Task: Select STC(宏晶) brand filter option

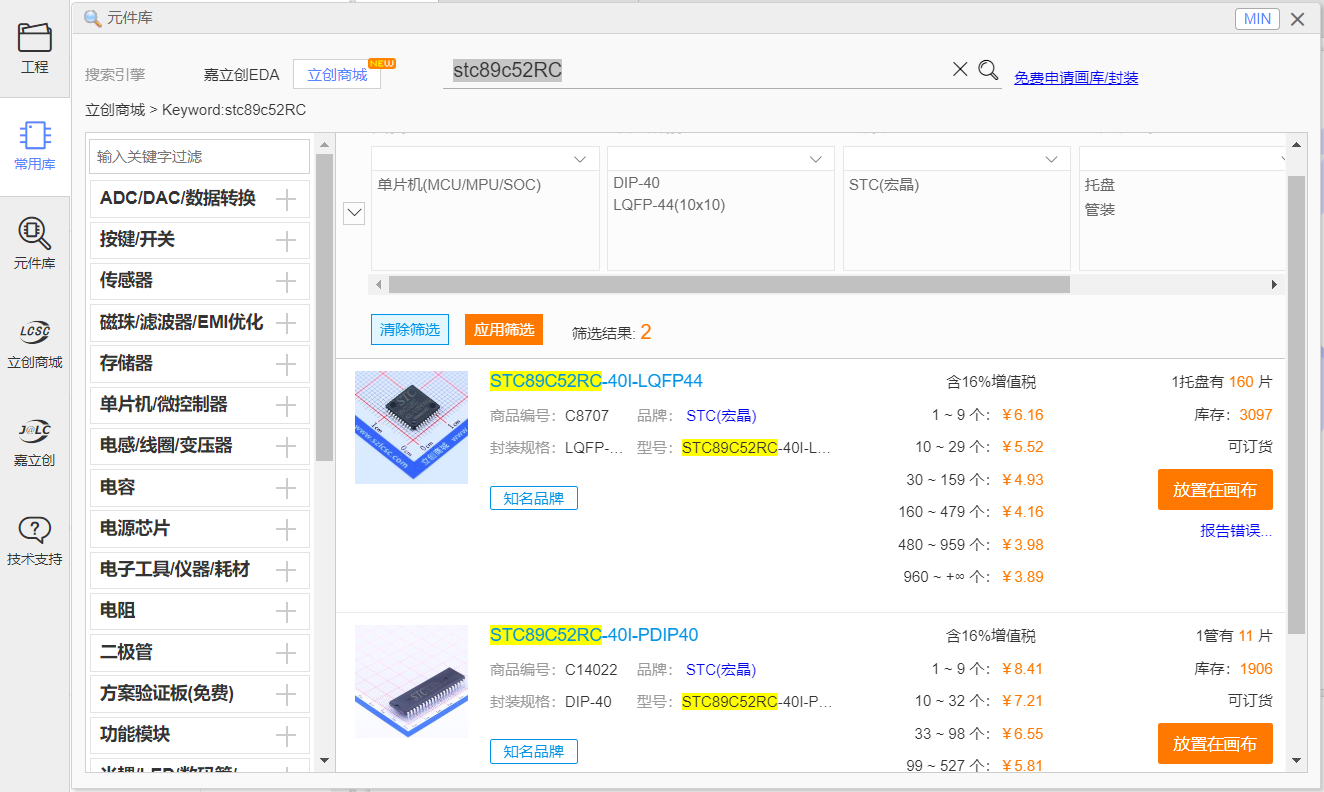Action: (884, 185)
